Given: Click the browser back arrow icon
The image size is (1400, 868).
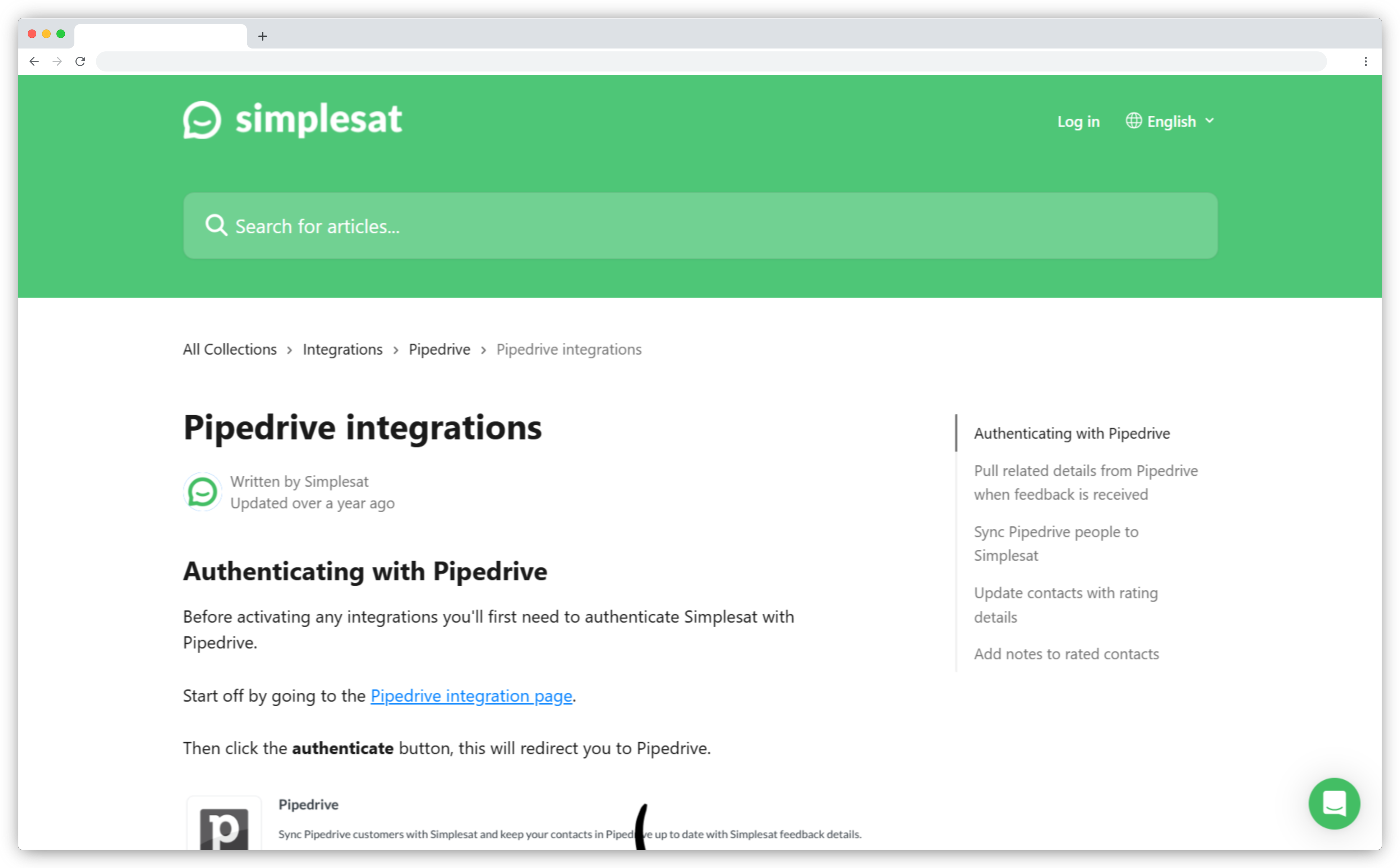Looking at the screenshot, I should point(34,61).
